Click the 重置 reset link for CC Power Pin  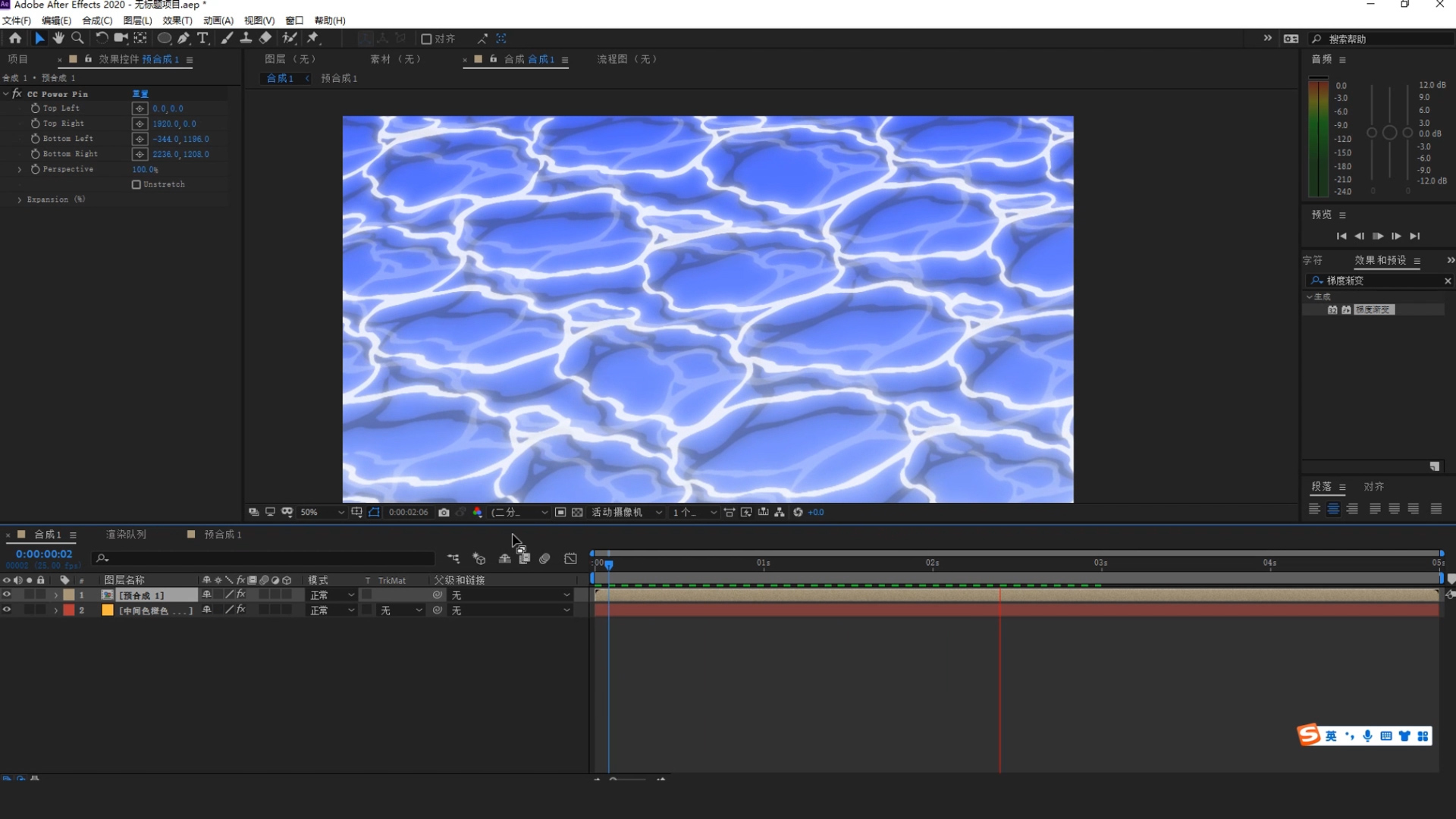(140, 94)
